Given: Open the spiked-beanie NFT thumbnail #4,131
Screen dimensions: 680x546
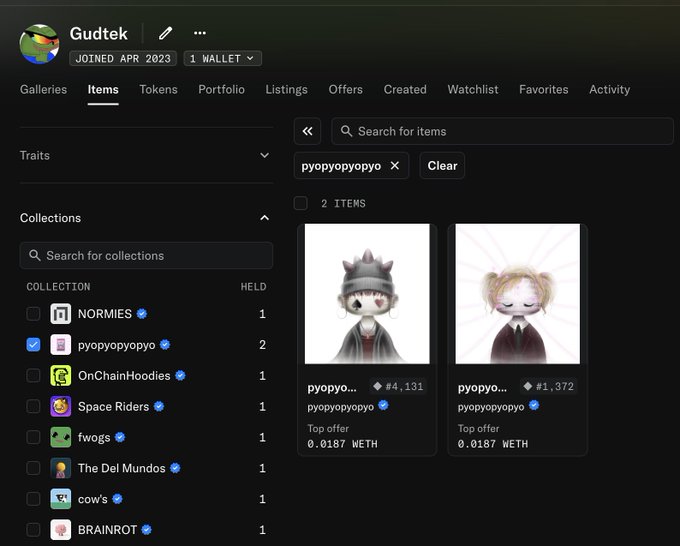Looking at the screenshot, I should (367, 294).
